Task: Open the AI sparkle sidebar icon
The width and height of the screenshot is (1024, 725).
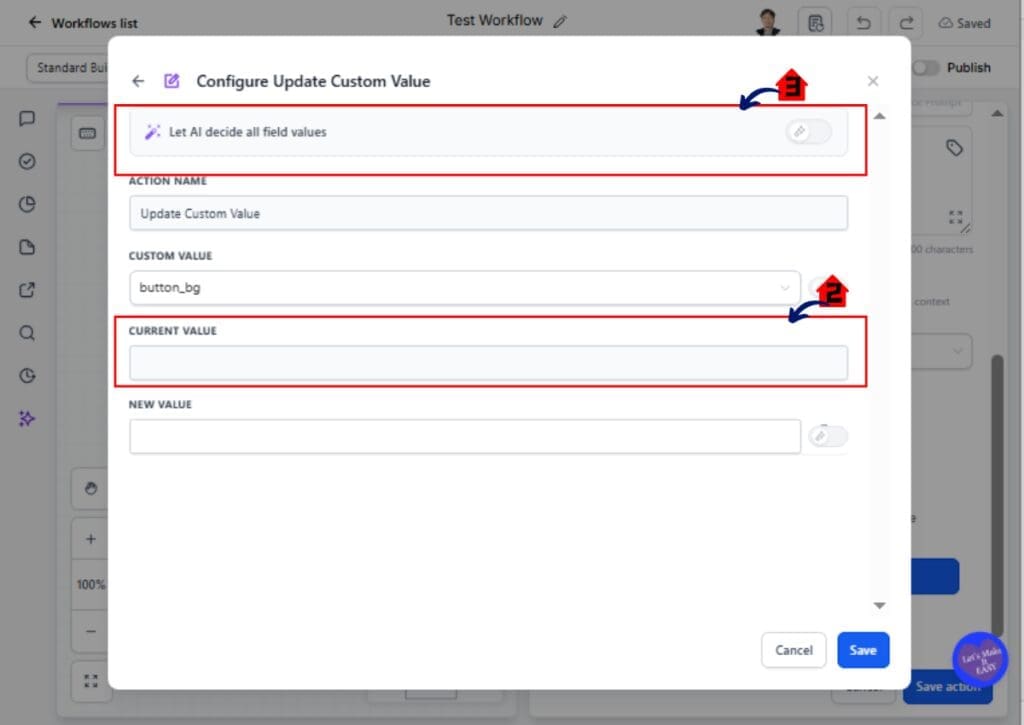Action: coord(27,419)
